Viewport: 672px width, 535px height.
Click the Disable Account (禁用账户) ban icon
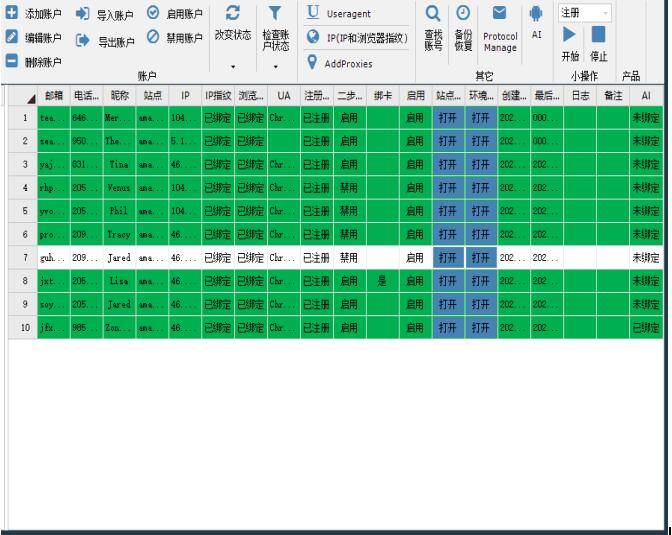[153, 37]
